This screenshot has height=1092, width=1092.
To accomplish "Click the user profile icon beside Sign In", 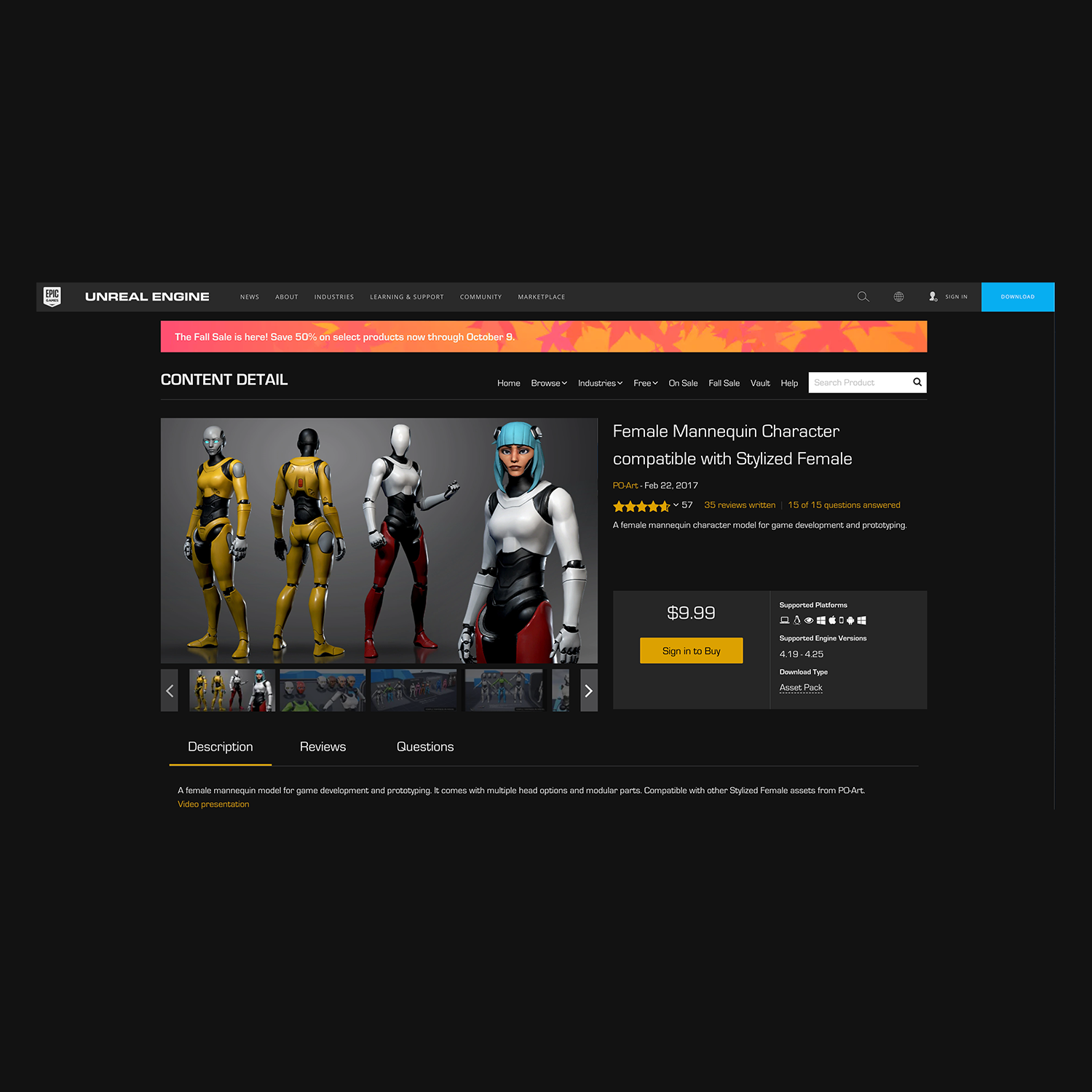I will click(933, 296).
